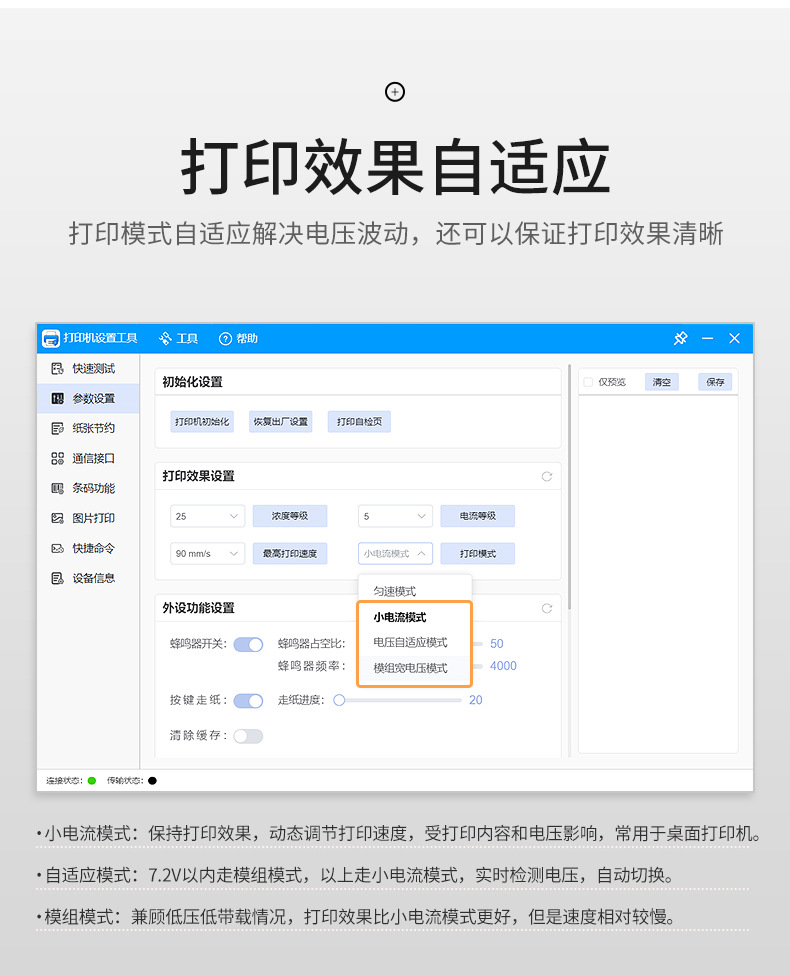Click the 条码功能 sidebar icon
Image resolution: width=790 pixels, height=976 pixels.
click(x=57, y=488)
